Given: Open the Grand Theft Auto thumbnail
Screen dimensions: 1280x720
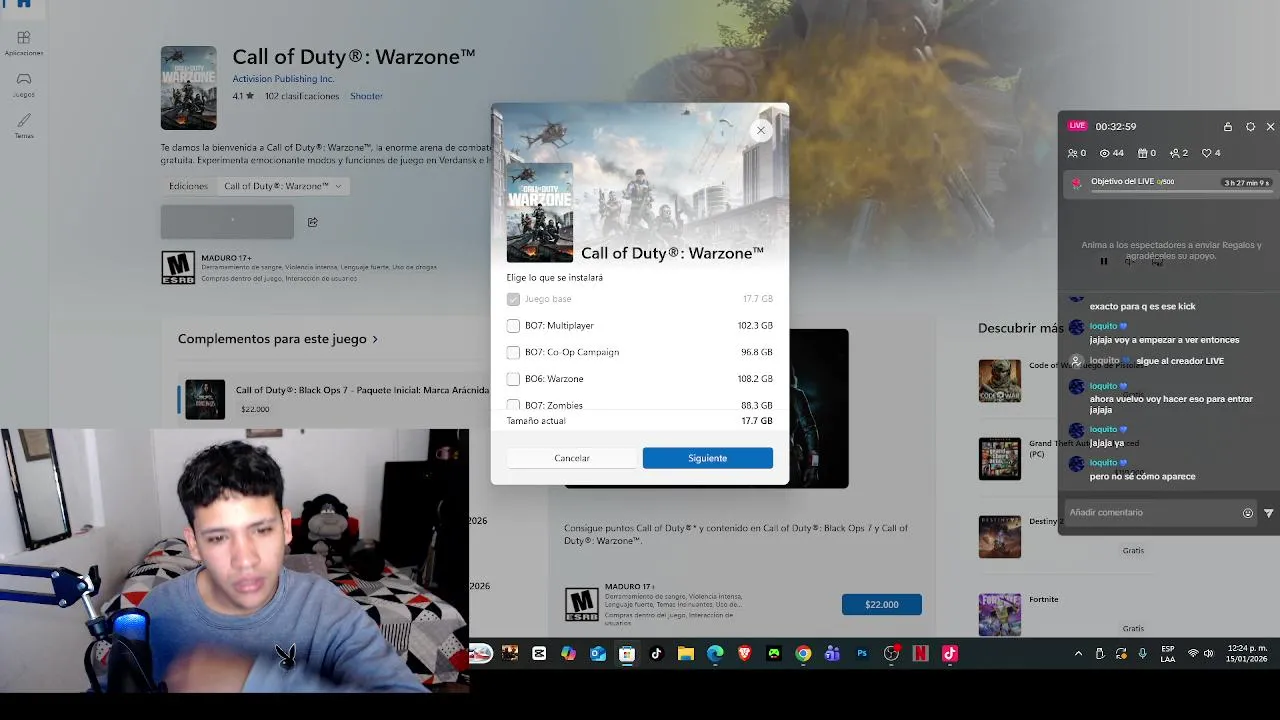Looking at the screenshot, I should point(1000,459).
